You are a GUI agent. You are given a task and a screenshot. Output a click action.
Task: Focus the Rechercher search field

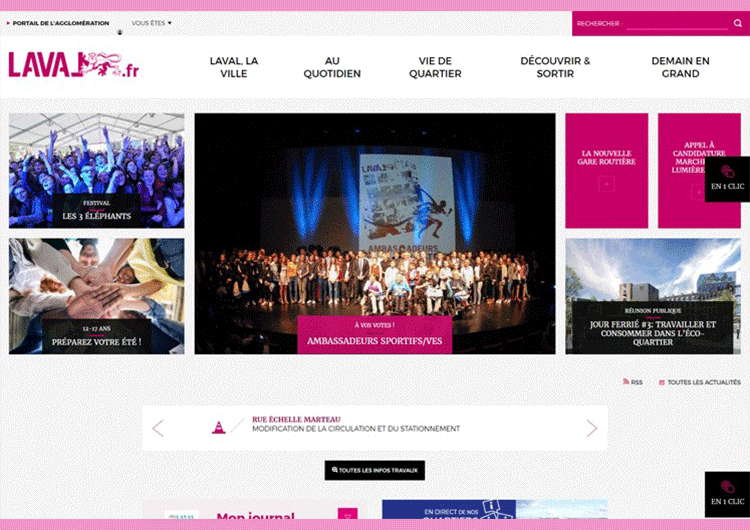[677, 23]
